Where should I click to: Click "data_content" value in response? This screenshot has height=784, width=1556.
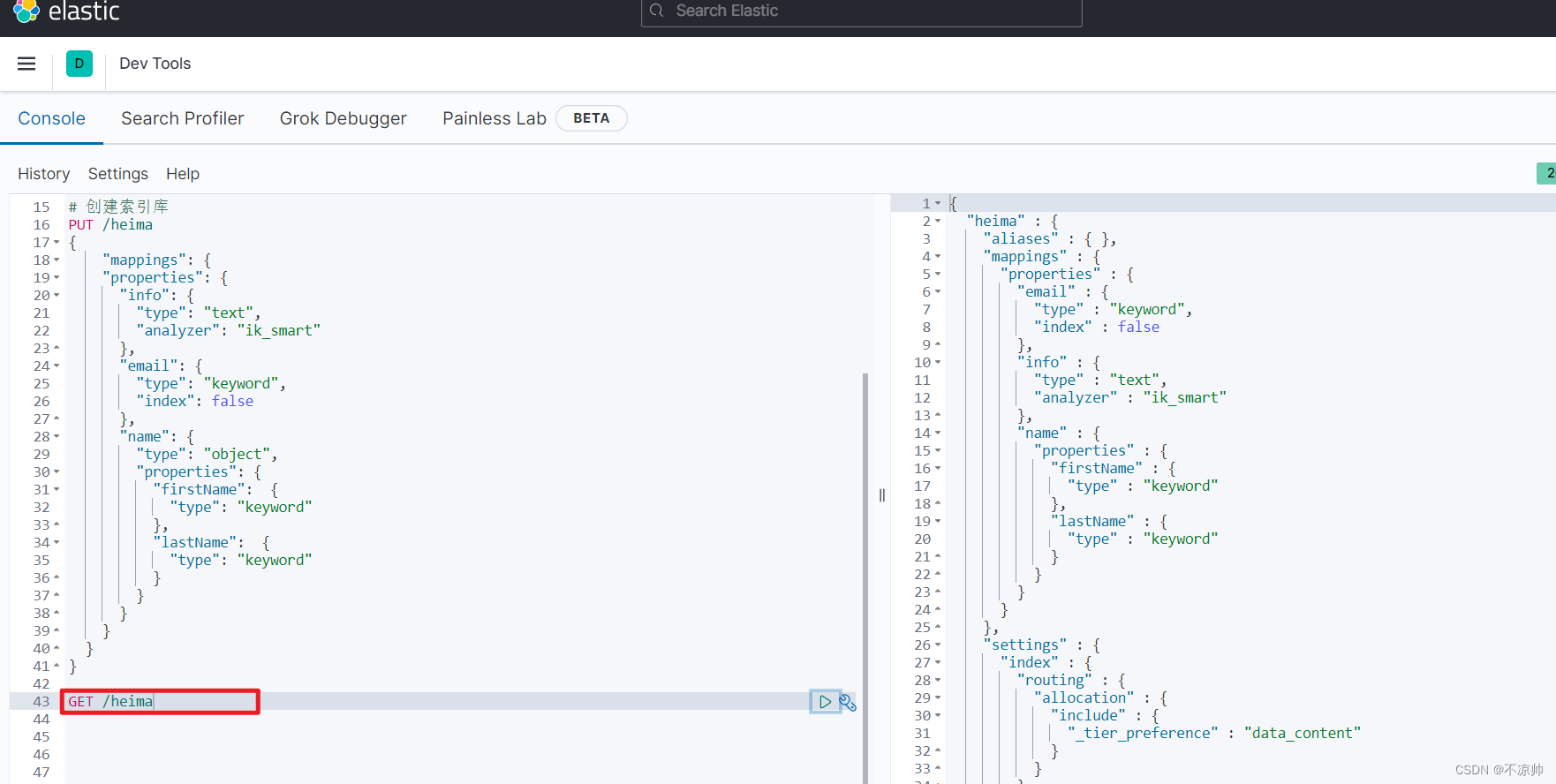1303,733
